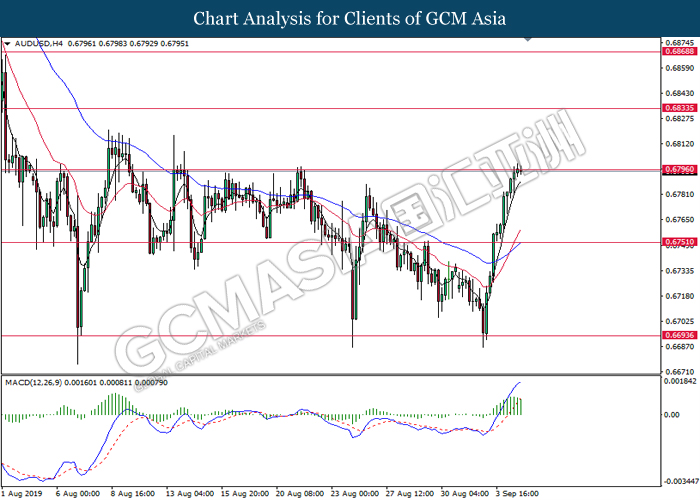Click the 20 Aug 08:00 time label
The image size is (700, 500).
(x=300, y=494)
